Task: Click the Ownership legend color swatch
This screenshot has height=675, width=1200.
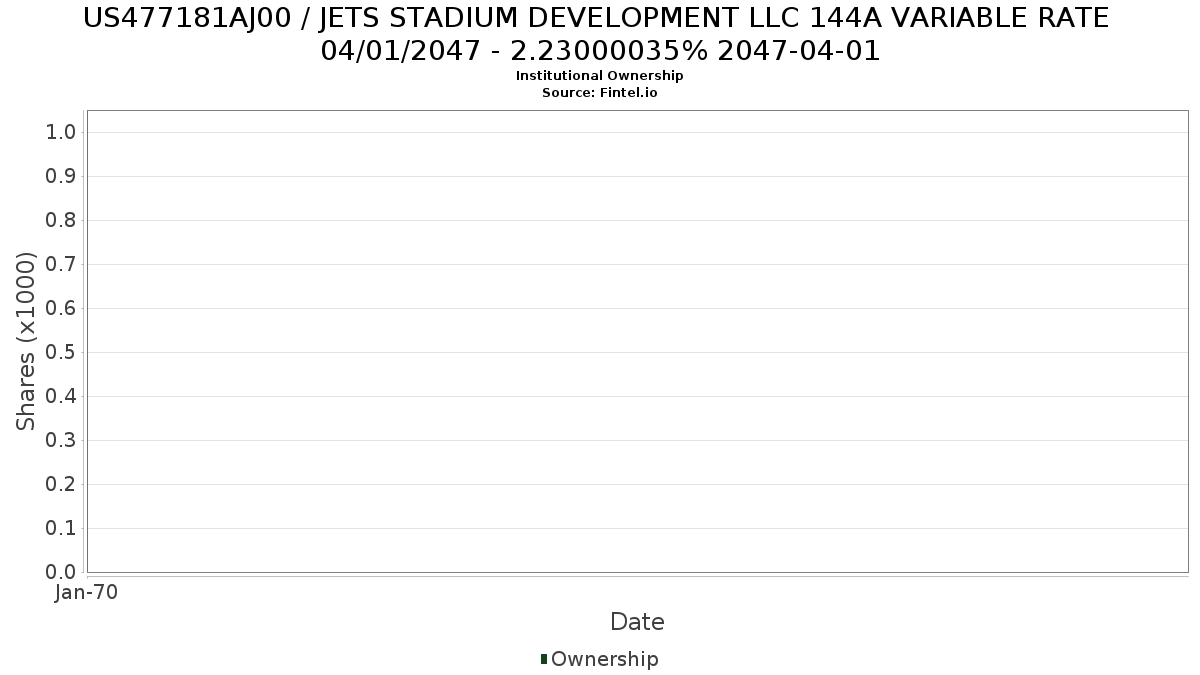Action: pos(544,659)
